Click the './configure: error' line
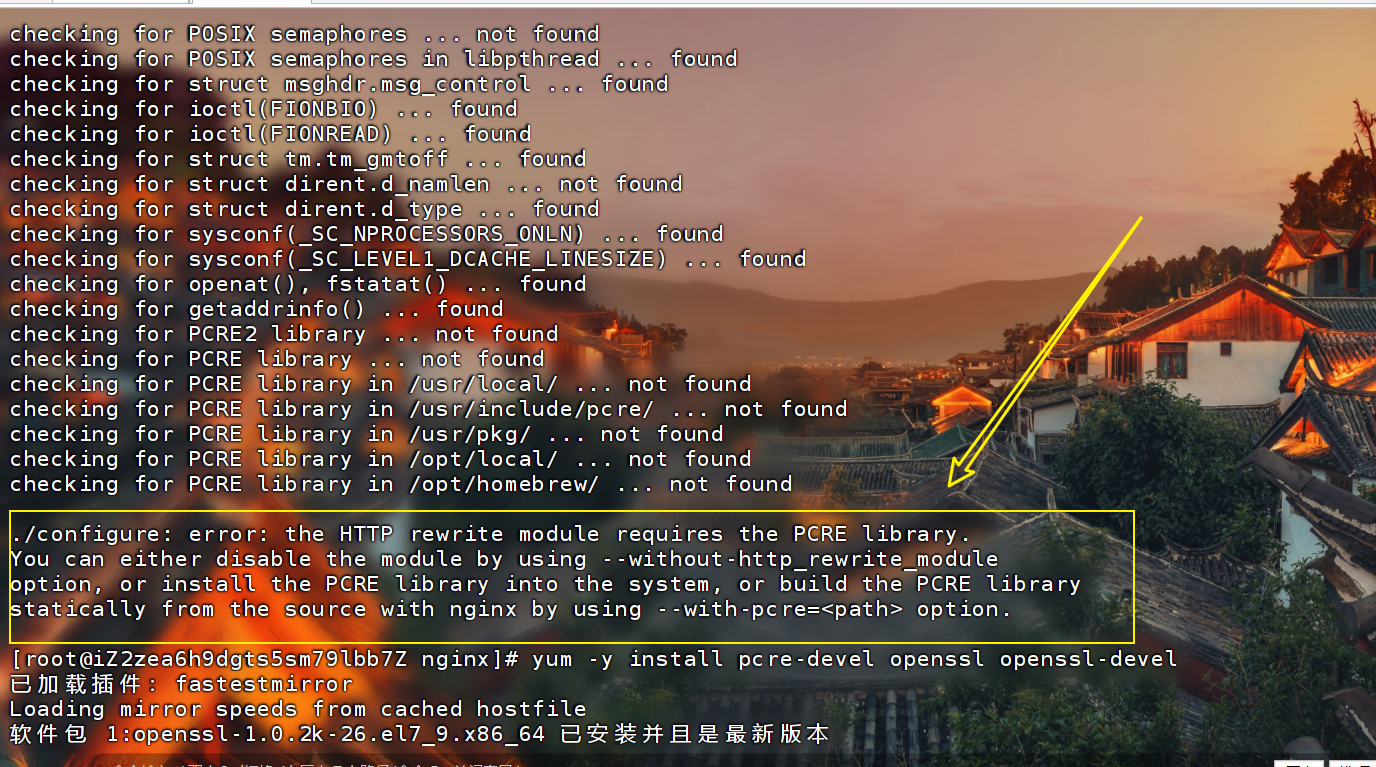 (x=491, y=534)
